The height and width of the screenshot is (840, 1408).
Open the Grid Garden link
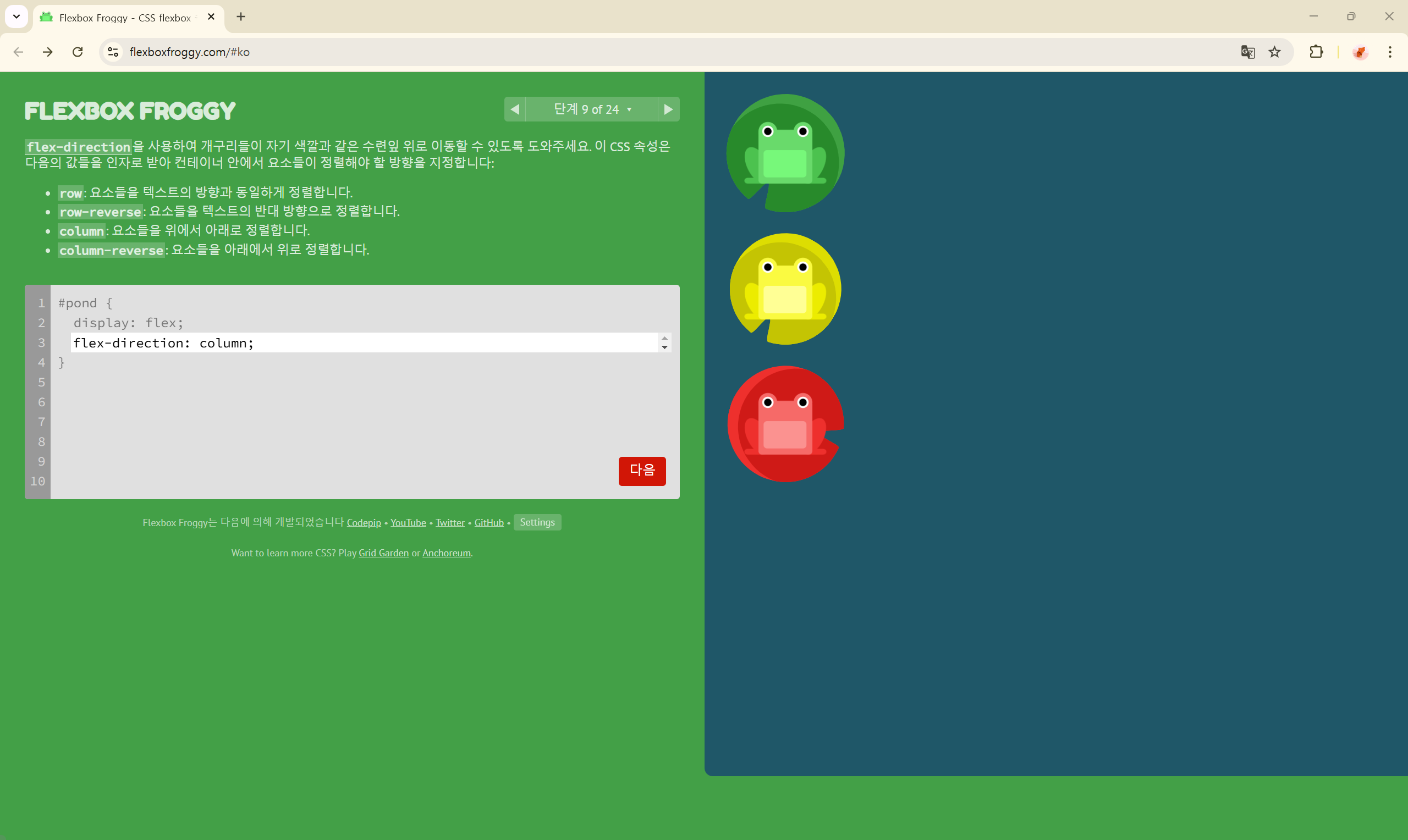[x=383, y=553]
